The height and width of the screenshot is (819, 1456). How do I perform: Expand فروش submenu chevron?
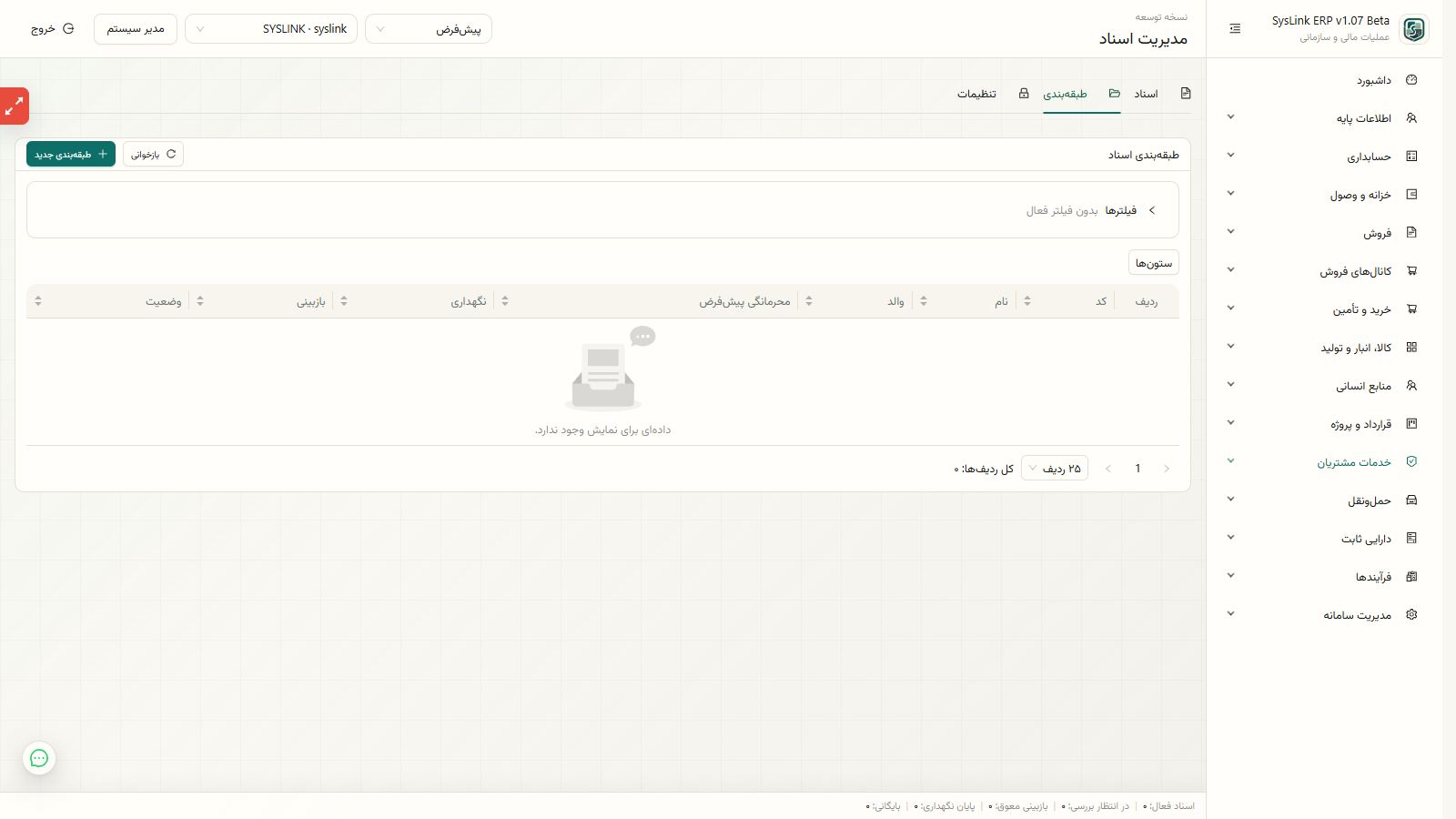coord(1230,232)
